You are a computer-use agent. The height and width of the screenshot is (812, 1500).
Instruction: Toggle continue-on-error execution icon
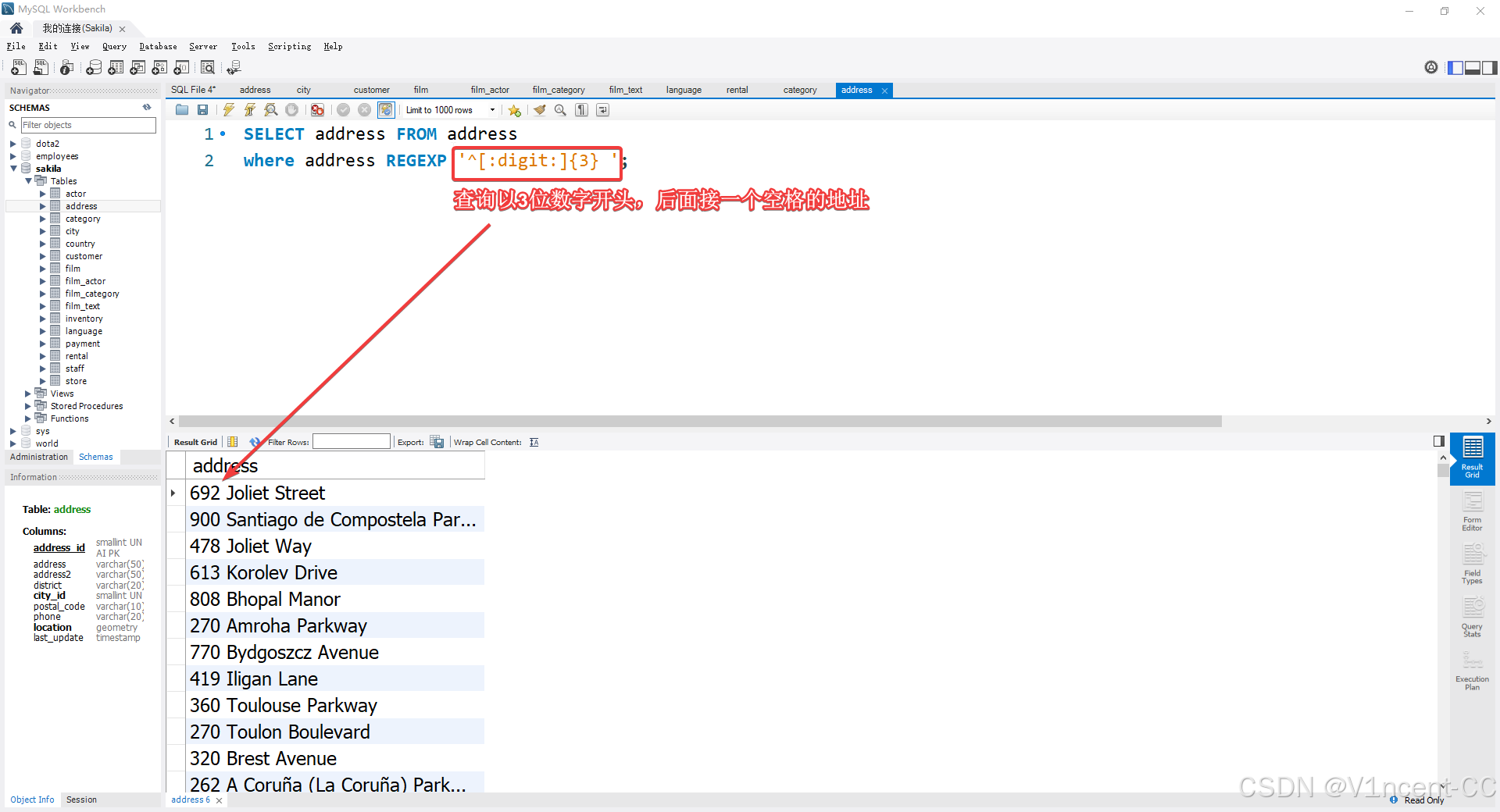[317, 110]
